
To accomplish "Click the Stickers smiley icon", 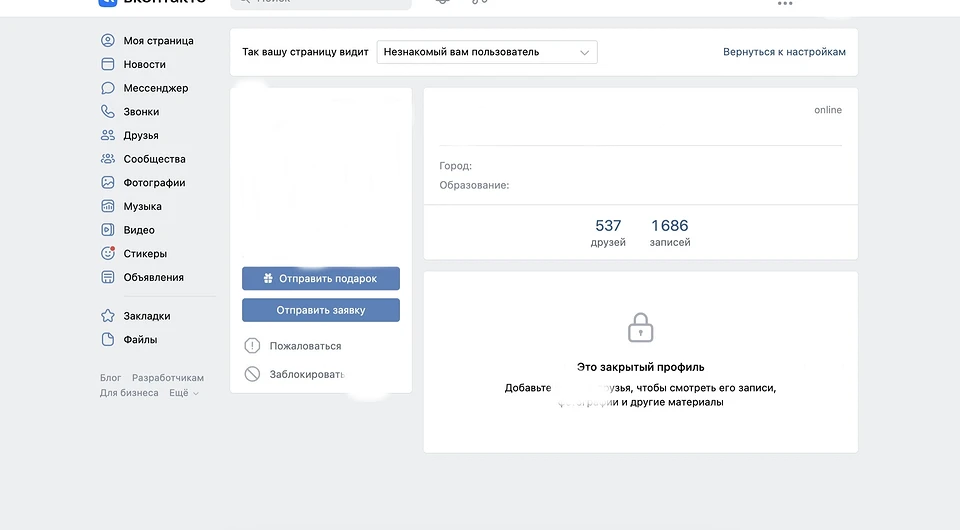I will click(x=108, y=254).
